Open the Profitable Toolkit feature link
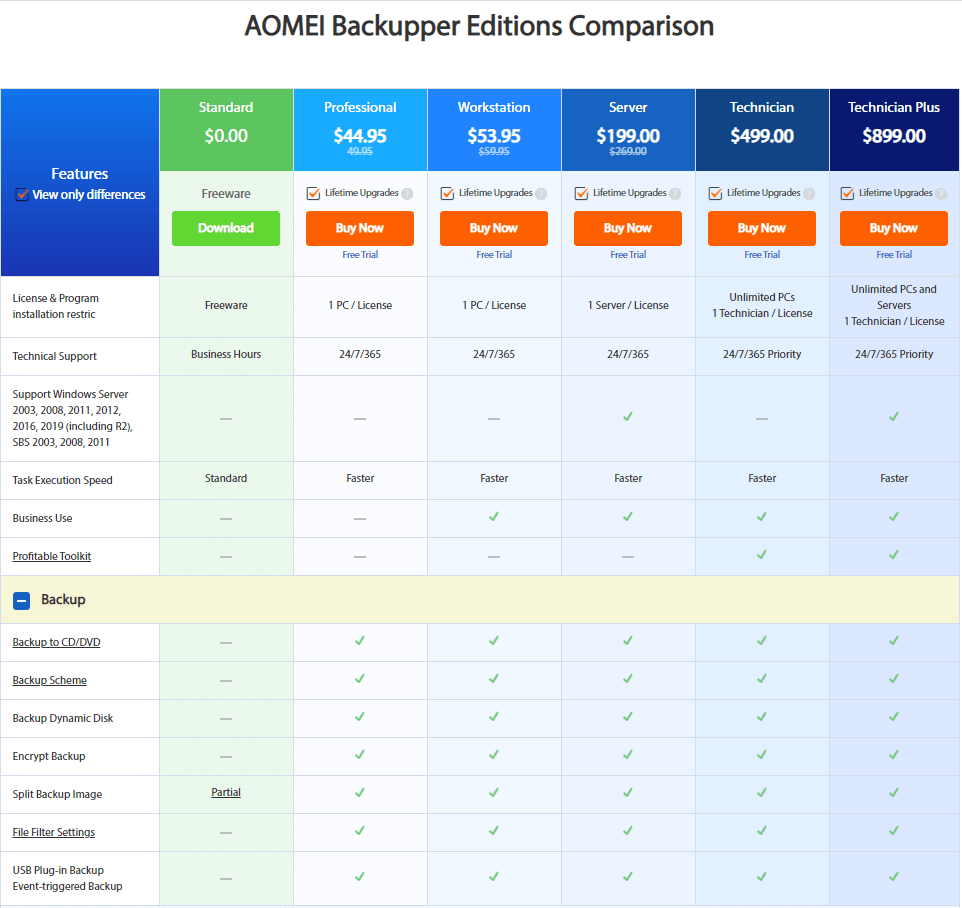This screenshot has width=962, height=908. (52, 556)
